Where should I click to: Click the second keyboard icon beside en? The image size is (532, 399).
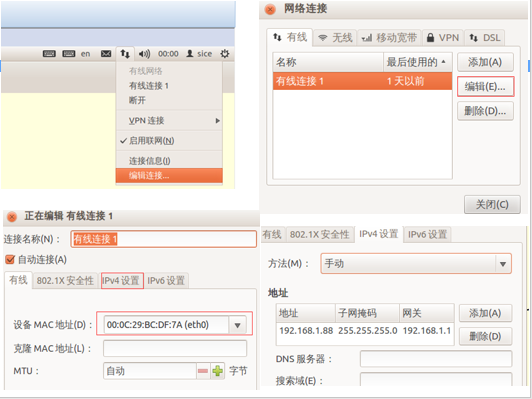coord(69,54)
